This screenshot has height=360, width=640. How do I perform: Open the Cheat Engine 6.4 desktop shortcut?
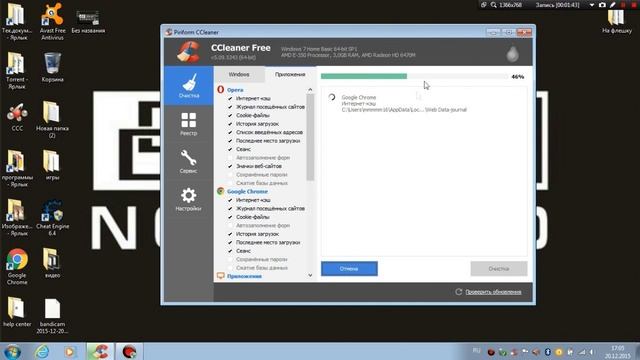click(x=52, y=217)
